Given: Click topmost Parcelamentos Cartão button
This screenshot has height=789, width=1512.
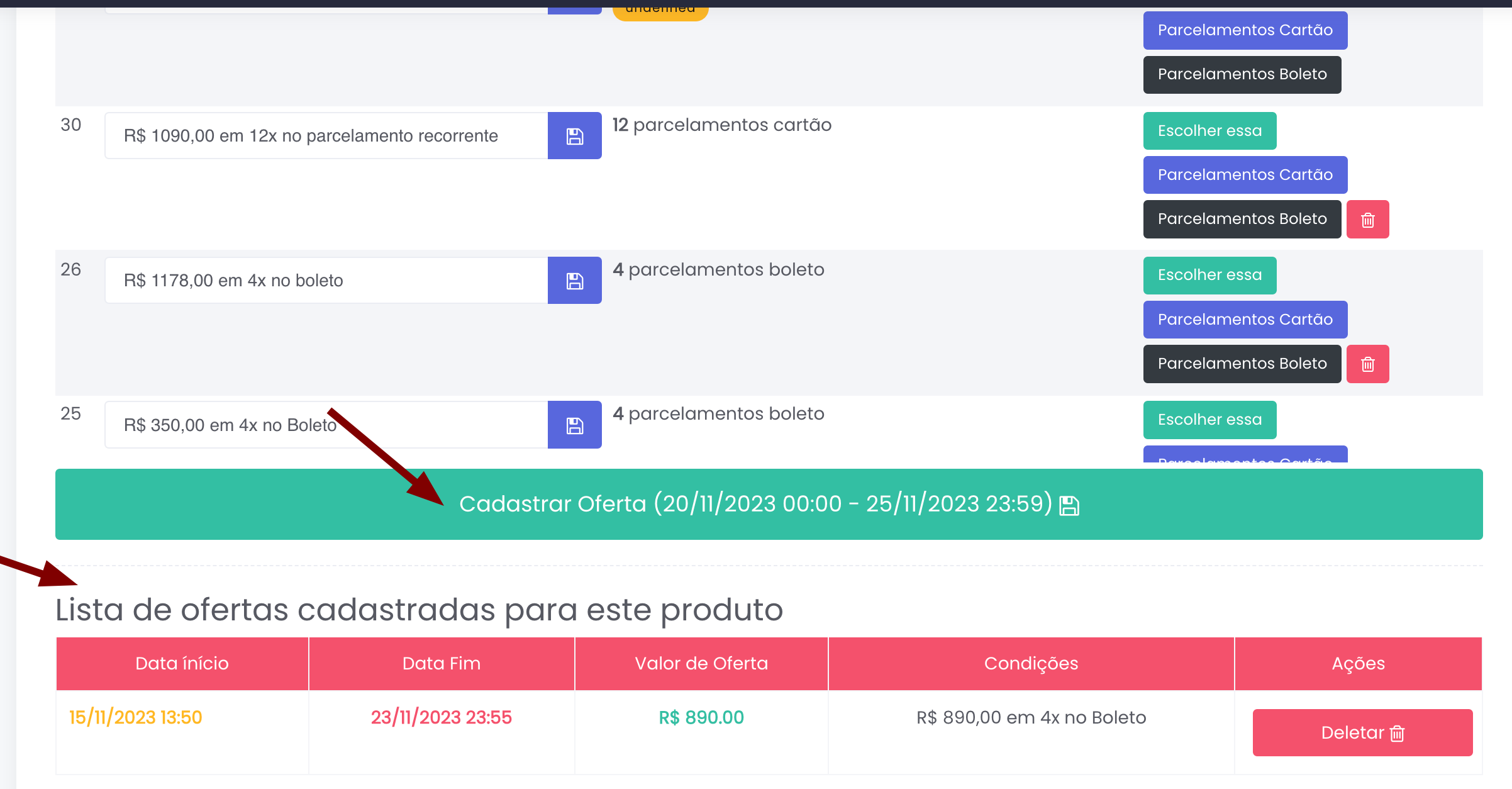Looking at the screenshot, I should [1245, 30].
